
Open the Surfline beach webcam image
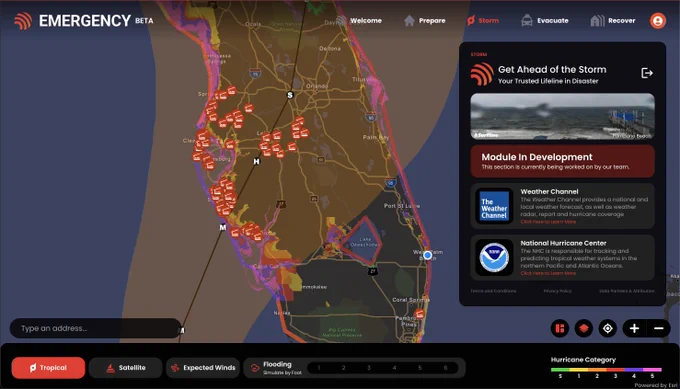click(562, 116)
